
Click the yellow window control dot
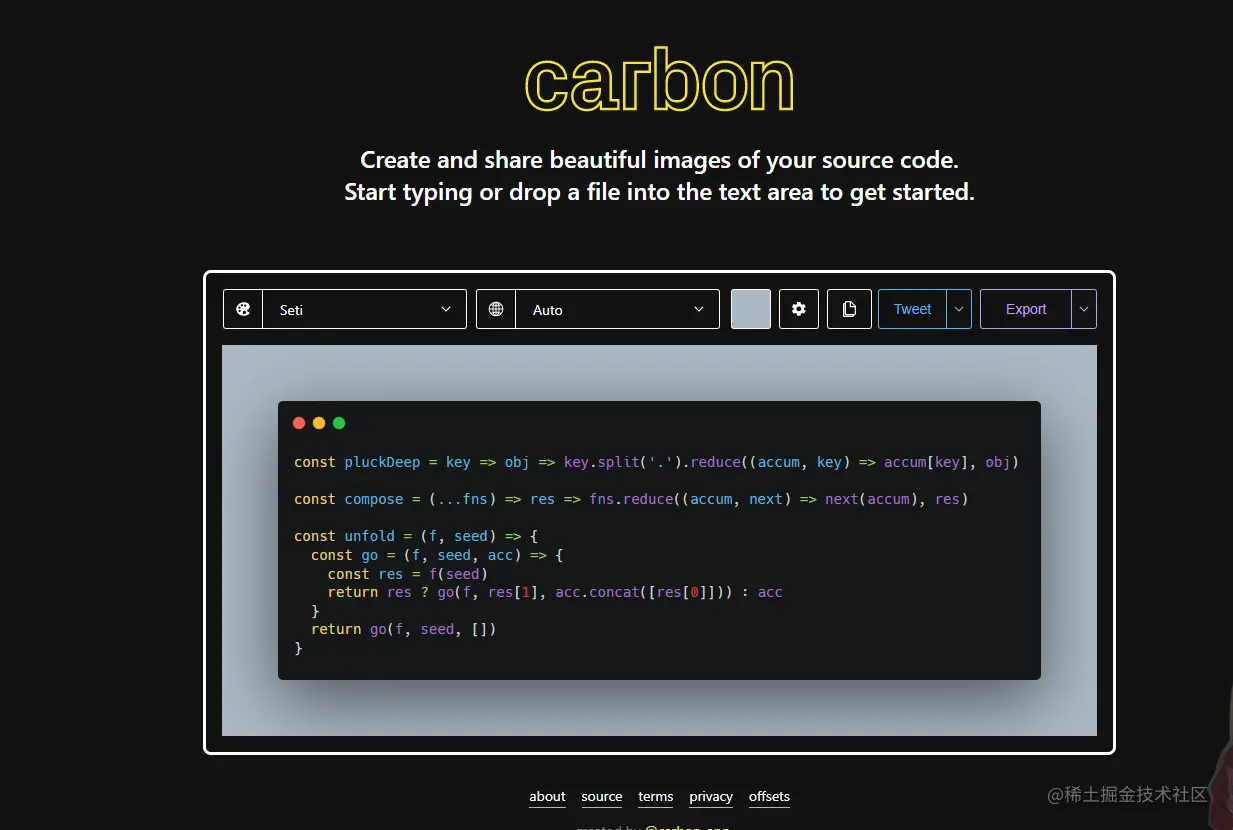[319, 423]
